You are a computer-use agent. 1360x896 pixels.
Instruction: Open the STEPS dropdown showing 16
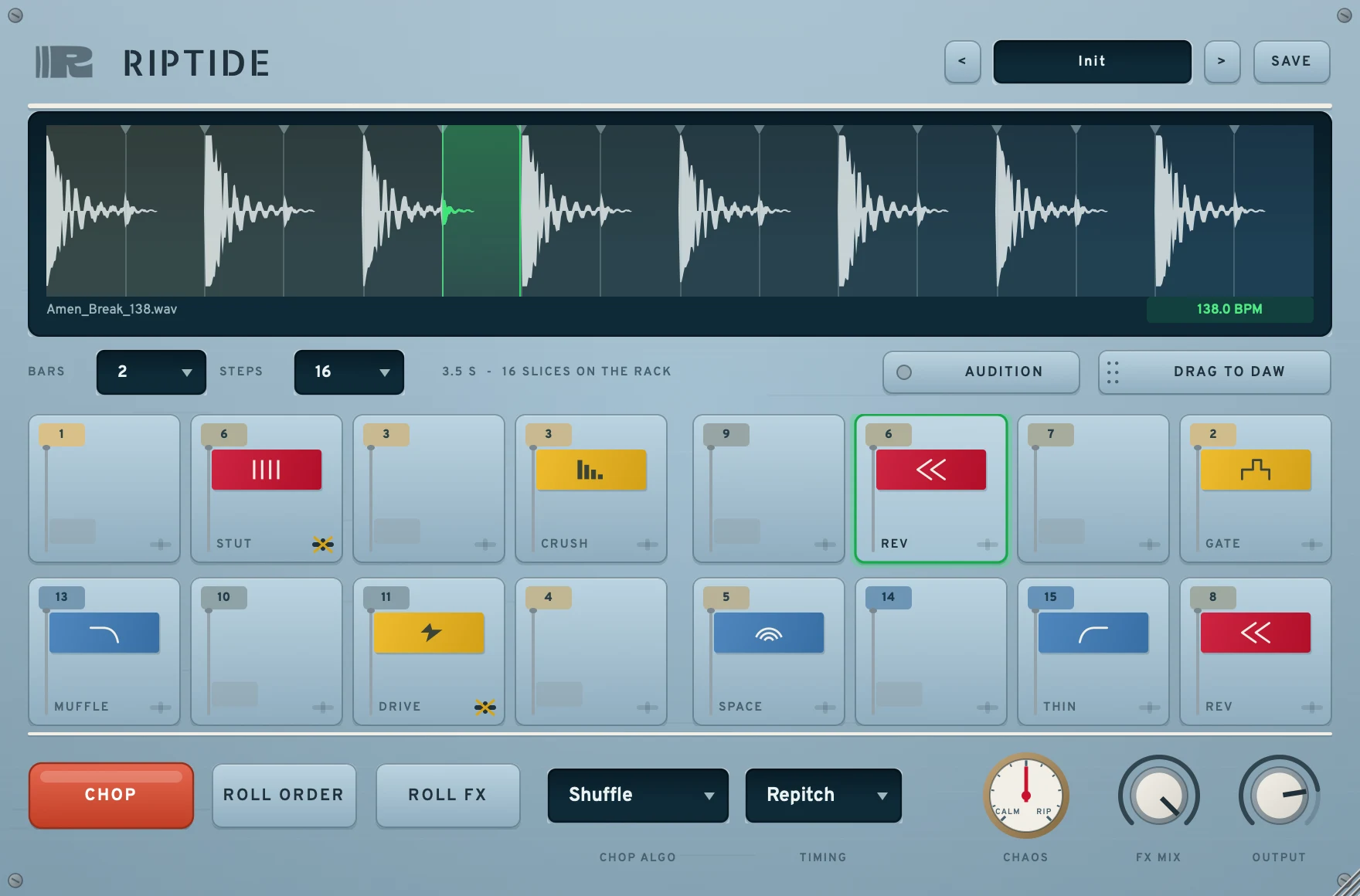coord(349,372)
